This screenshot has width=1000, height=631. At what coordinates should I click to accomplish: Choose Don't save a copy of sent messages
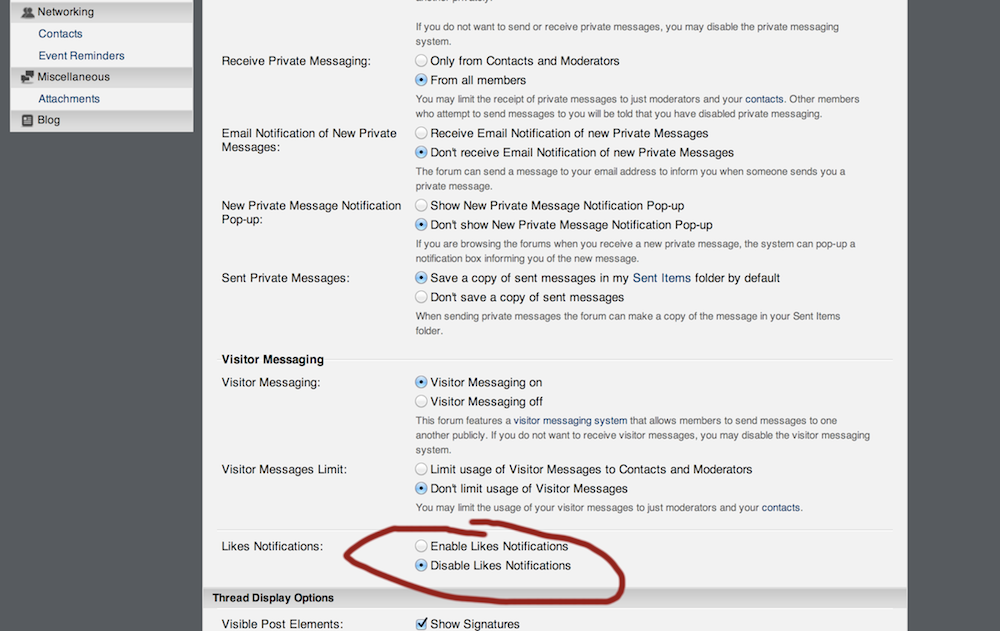pos(421,297)
